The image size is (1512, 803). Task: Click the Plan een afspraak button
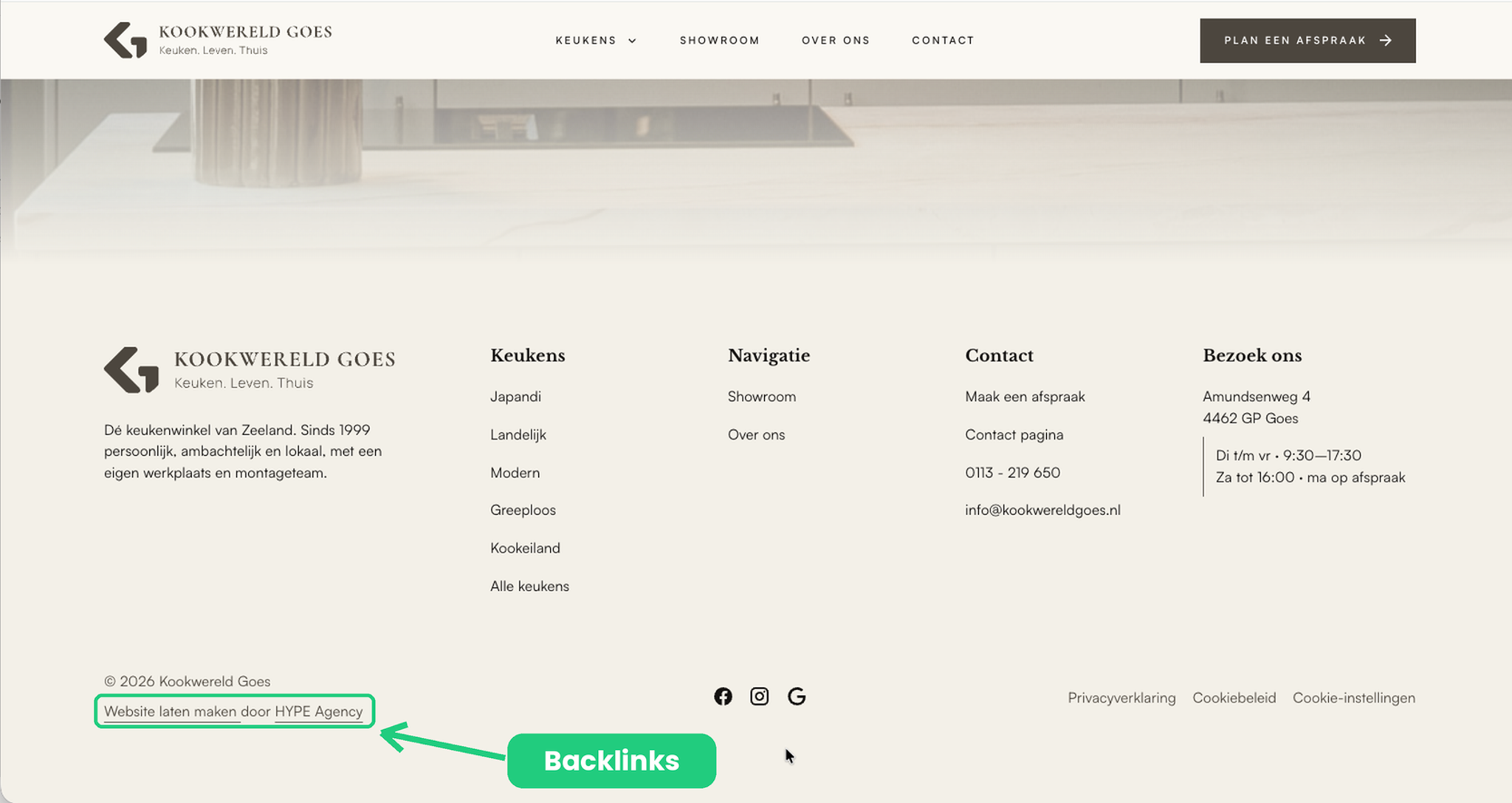click(x=1307, y=41)
